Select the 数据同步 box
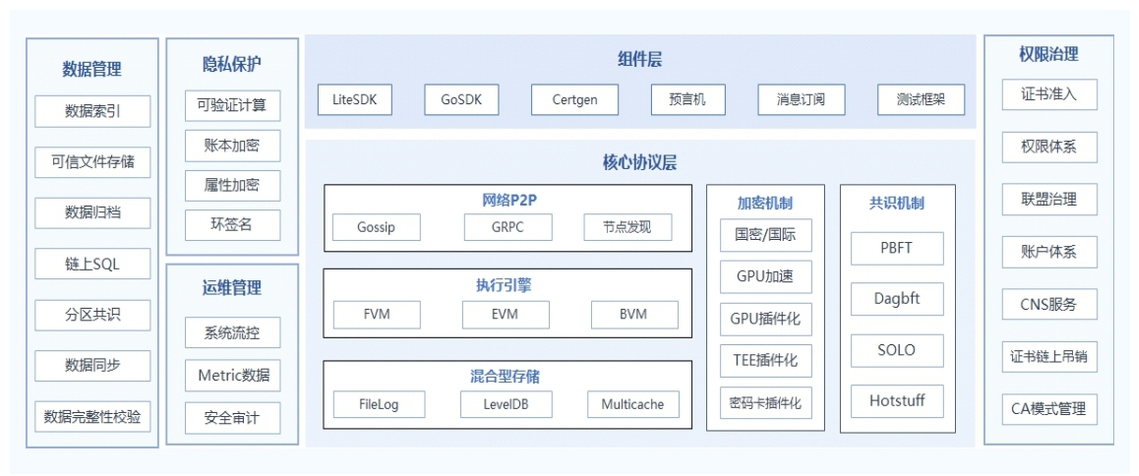 point(92,366)
